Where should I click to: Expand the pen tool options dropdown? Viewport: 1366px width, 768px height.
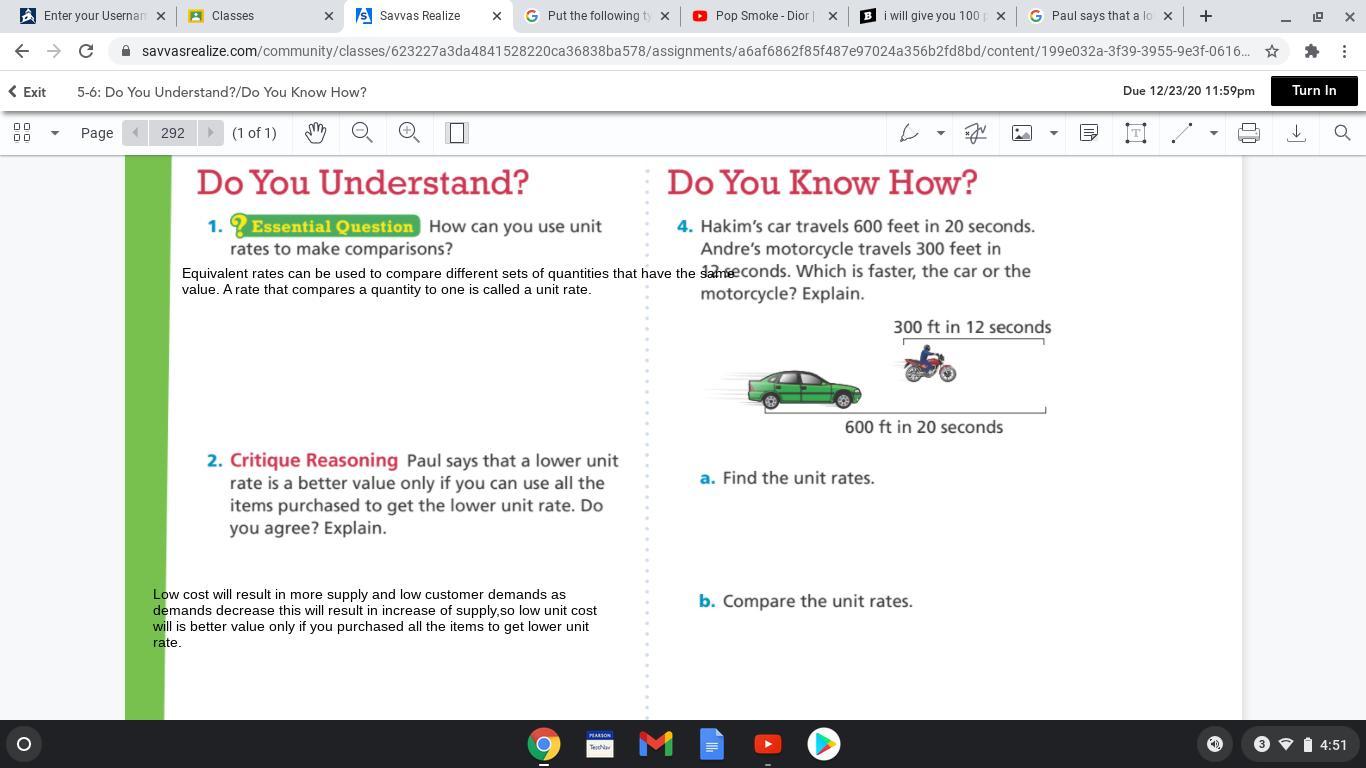coord(940,133)
